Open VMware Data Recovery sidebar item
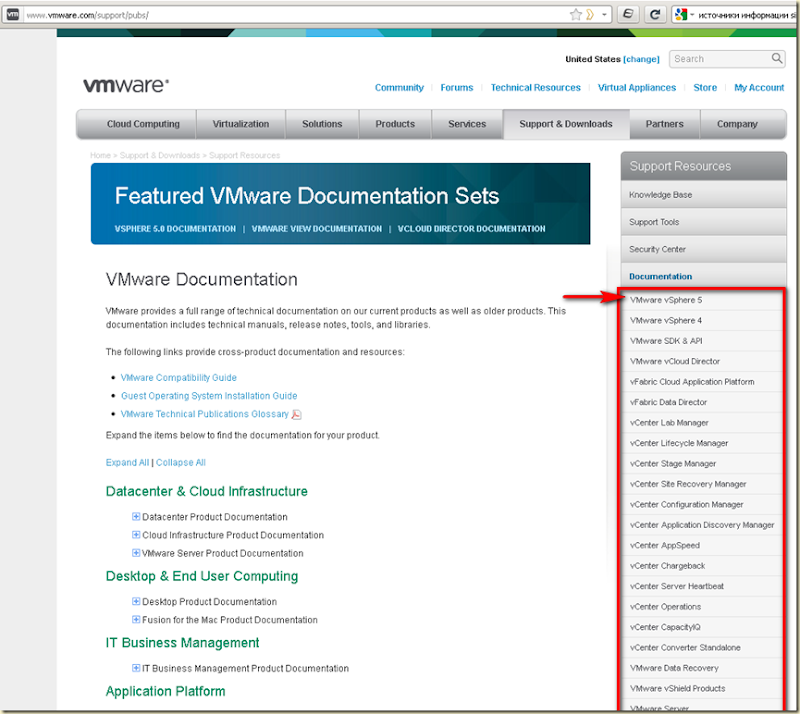The image size is (800, 714). tap(702, 668)
